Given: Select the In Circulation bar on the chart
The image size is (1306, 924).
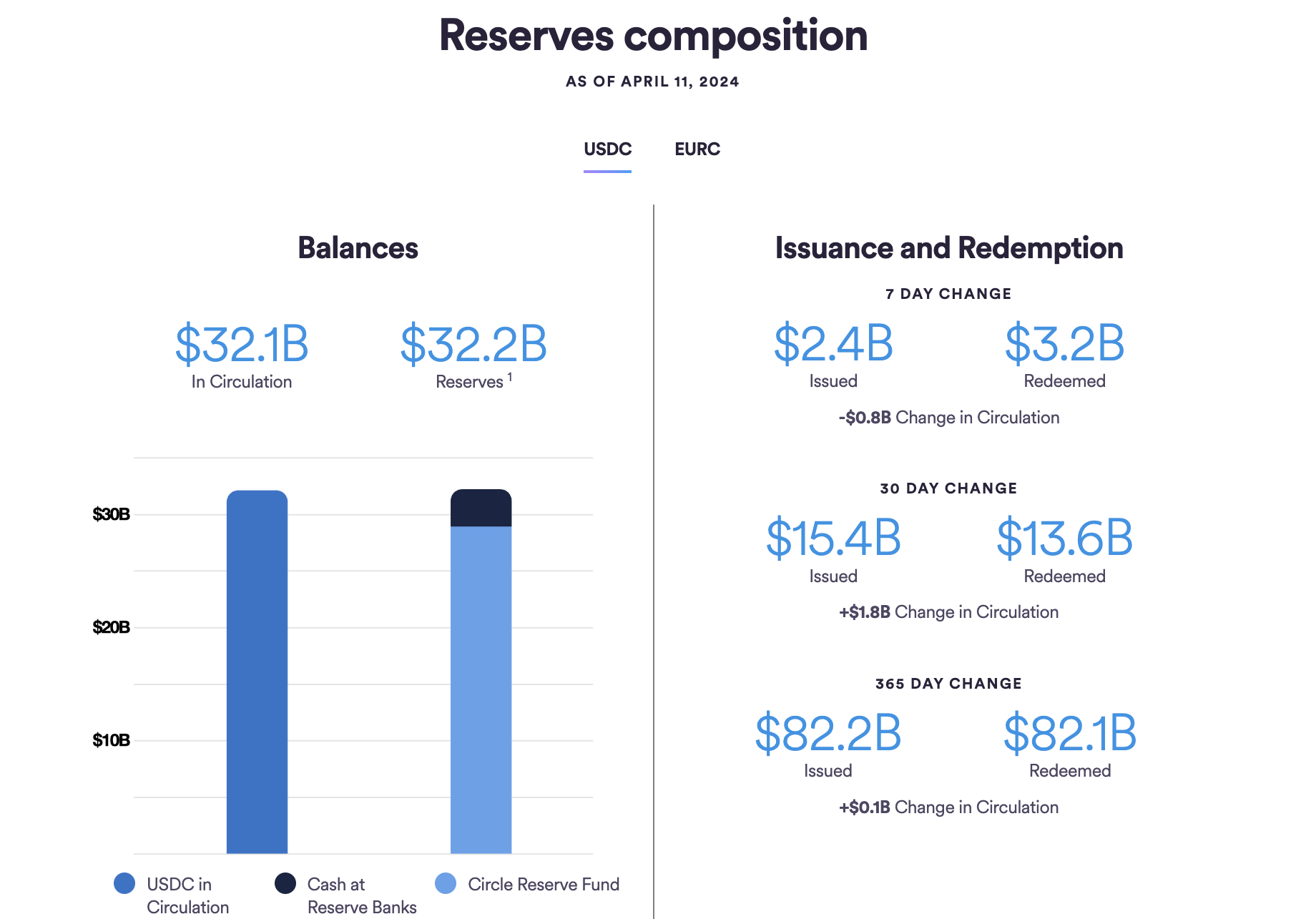Looking at the screenshot, I should pyautogui.click(x=257, y=679).
